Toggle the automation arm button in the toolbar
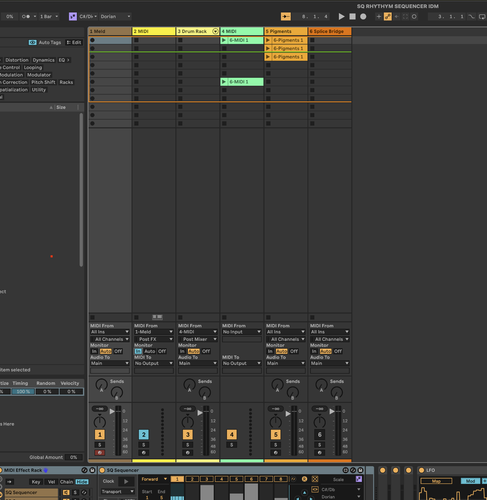Viewport: 487px width, 500px height. tap(388, 16)
